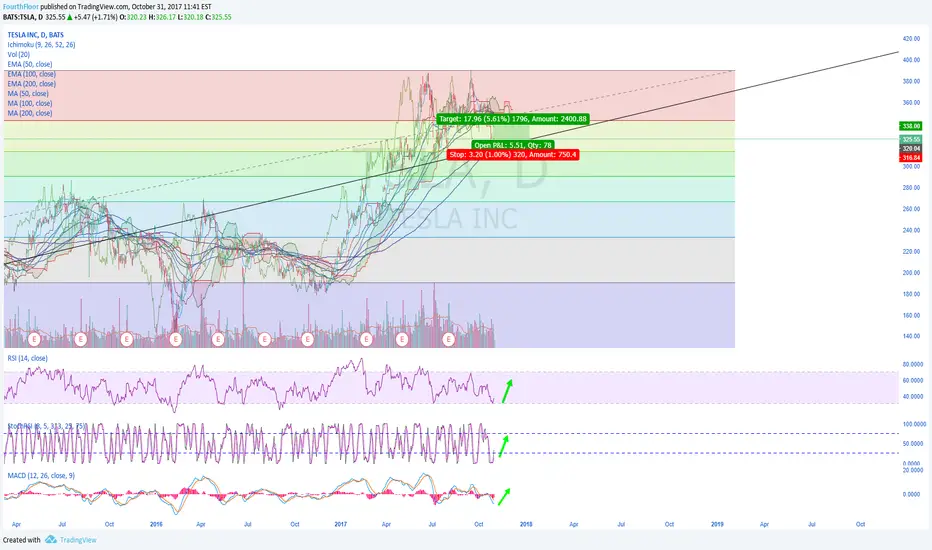The height and width of the screenshot is (550, 932).
Task: Click the red Stop 3.20 (1.00%) label
Action: 513,155
